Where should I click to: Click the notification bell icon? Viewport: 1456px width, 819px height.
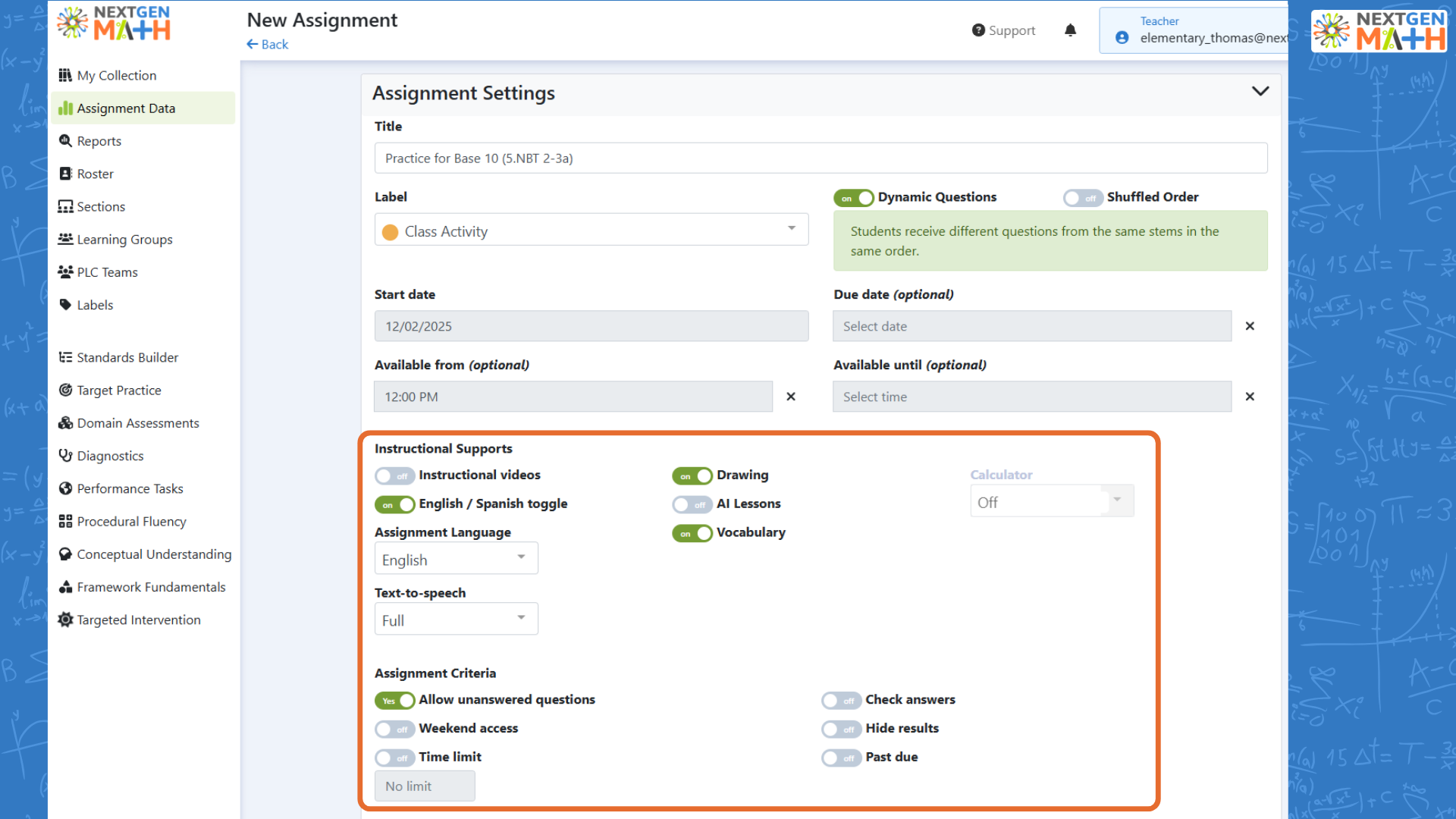tap(1070, 30)
